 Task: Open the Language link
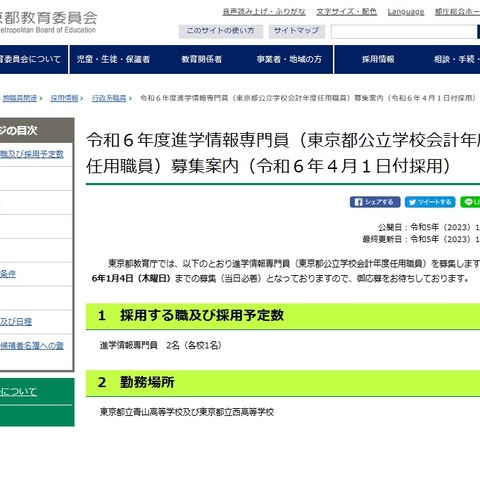406,12
